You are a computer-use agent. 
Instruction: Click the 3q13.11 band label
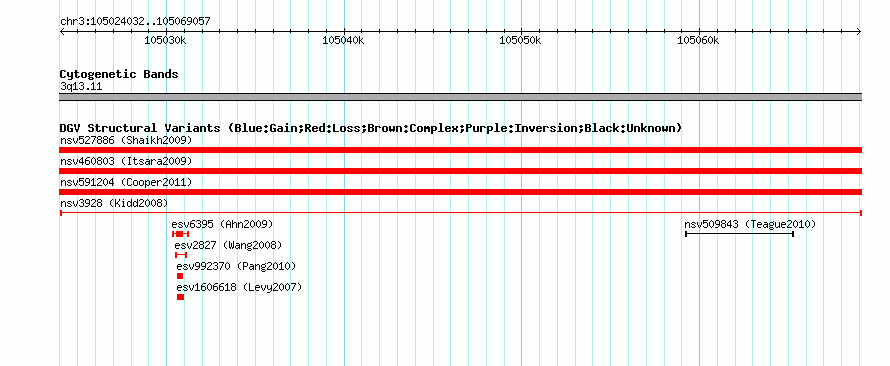pos(81,87)
